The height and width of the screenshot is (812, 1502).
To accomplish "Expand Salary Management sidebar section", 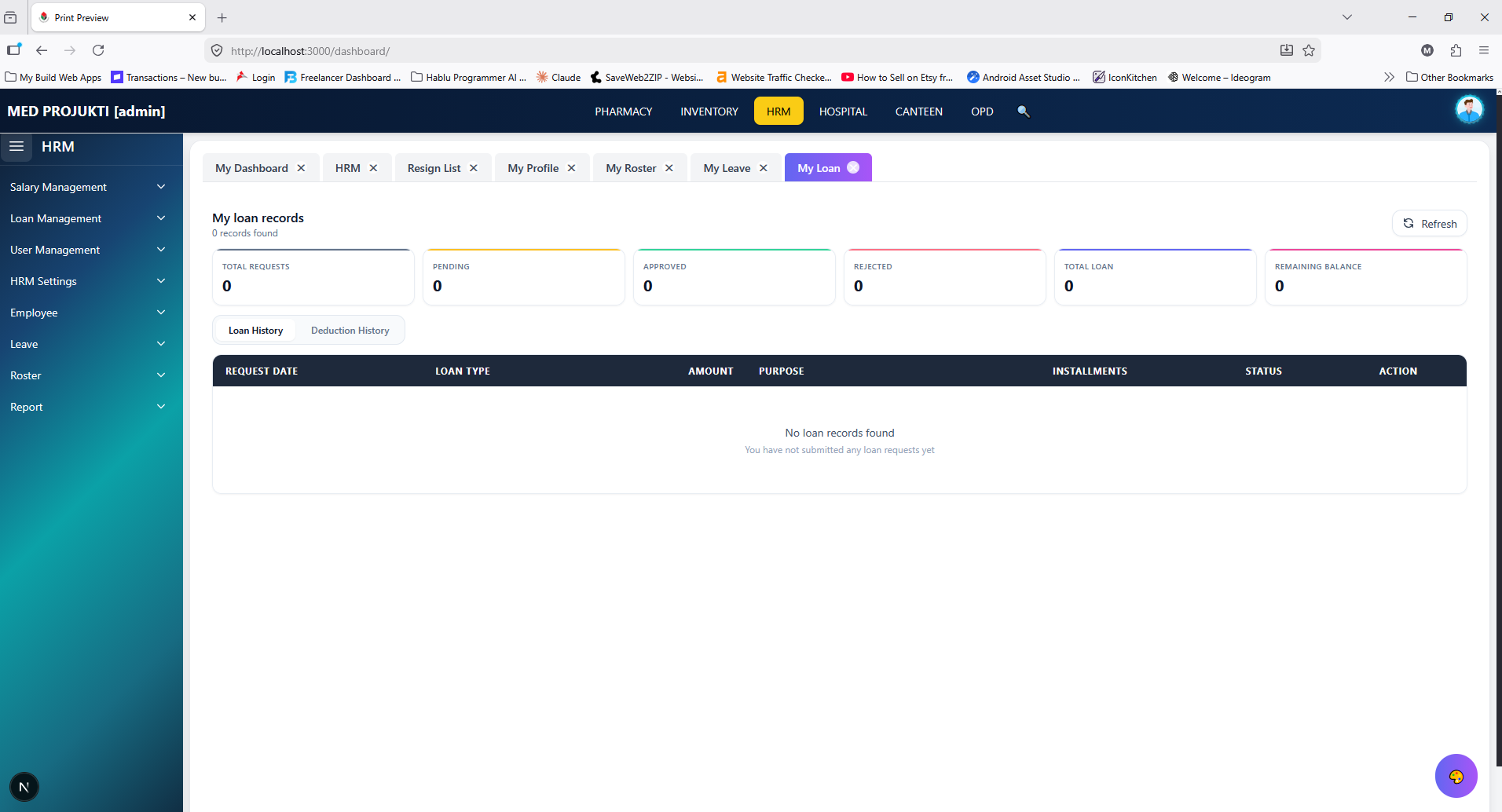I will [x=88, y=187].
